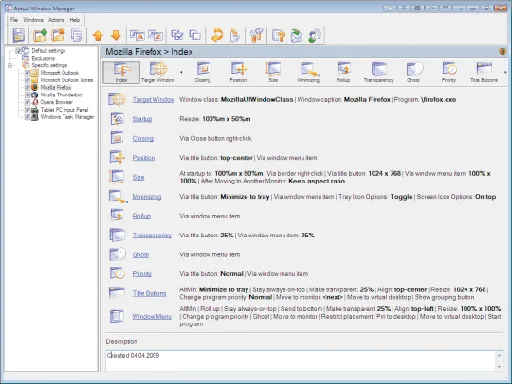Select Exclusions in the settings tree
This screenshot has height=384, width=512.
coord(43,58)
